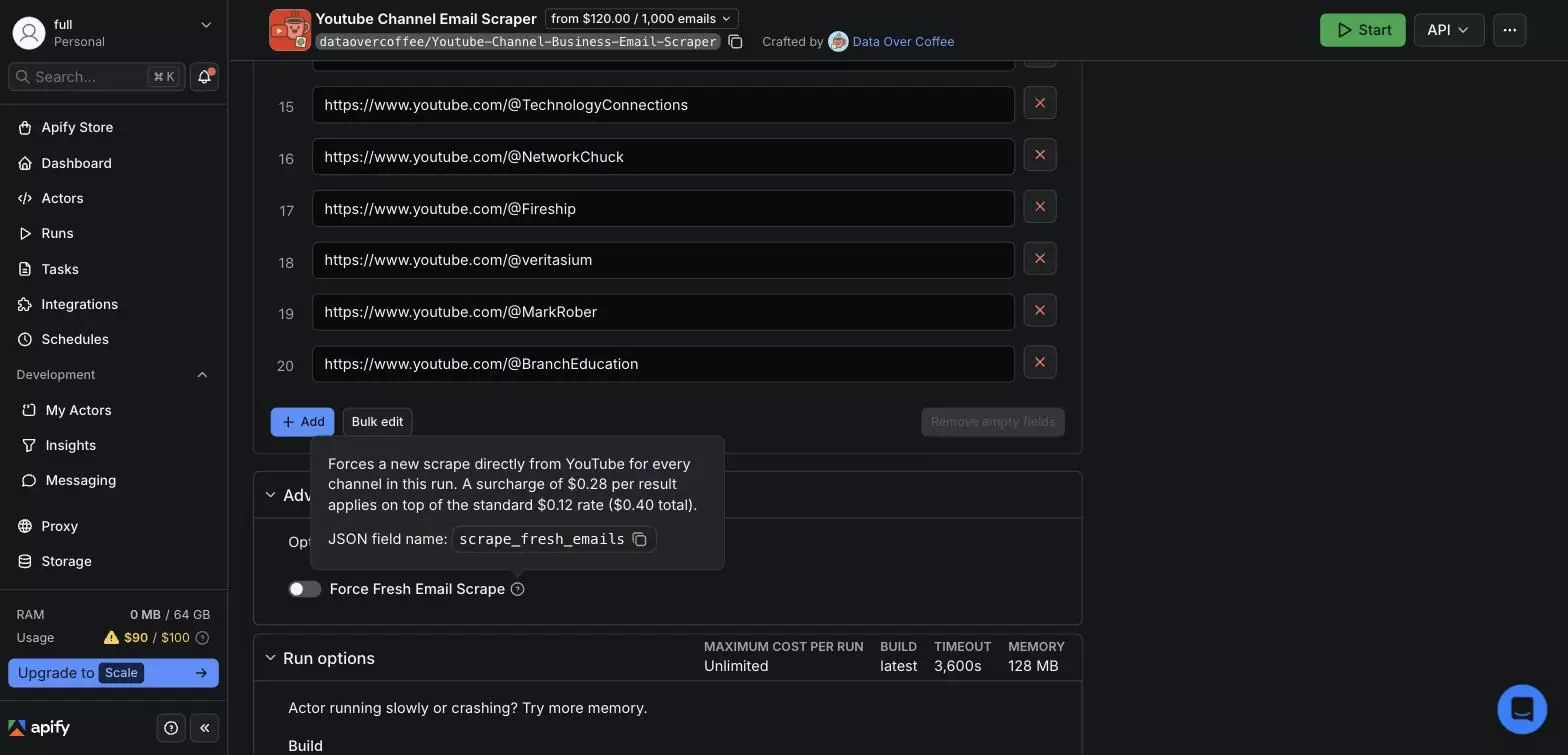Click the Search input field
1568x755 pixels.
click(97, 77)
